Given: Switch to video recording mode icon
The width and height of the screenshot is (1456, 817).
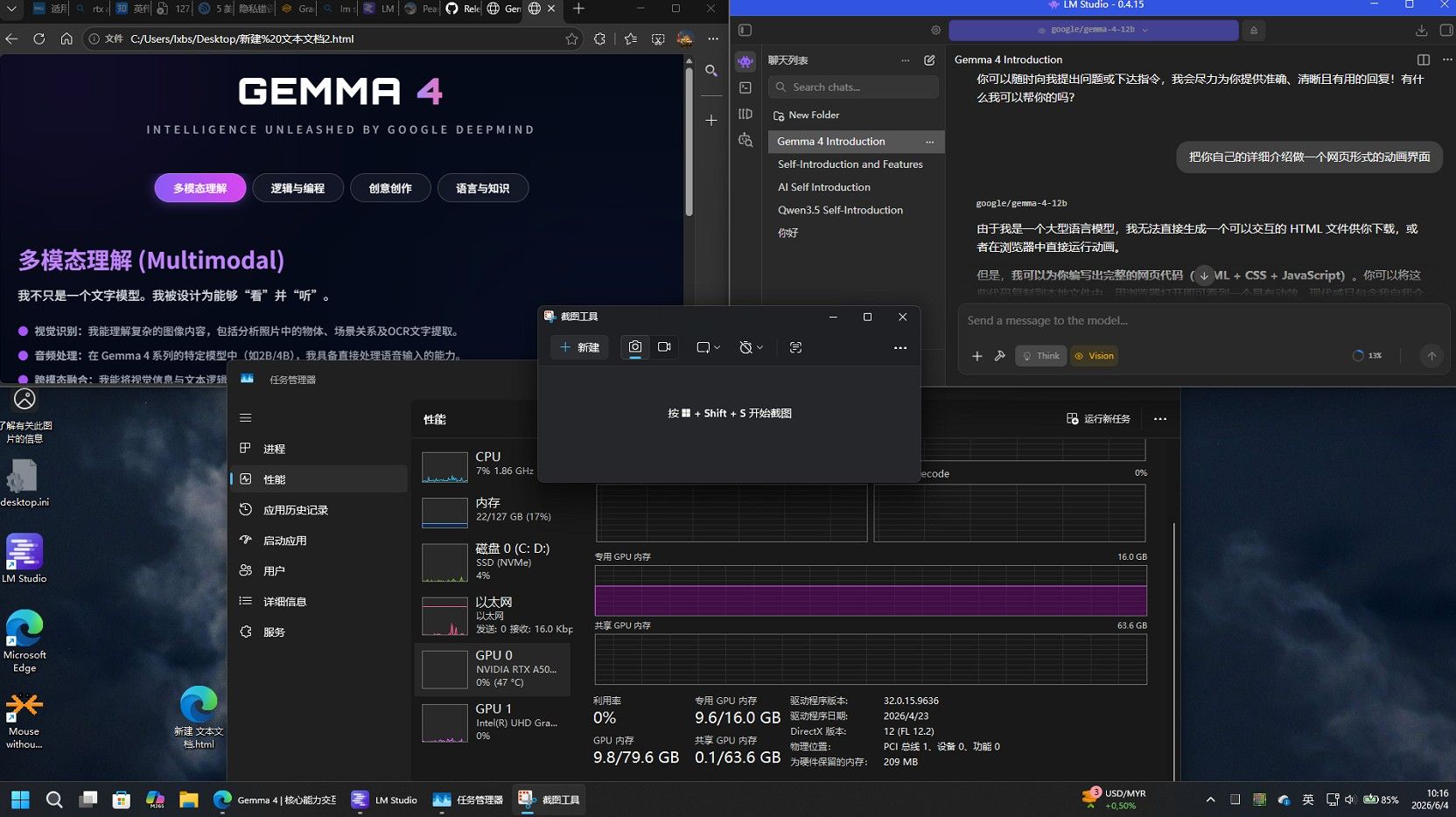Looking at the screenshot, I should pos(664,347).
